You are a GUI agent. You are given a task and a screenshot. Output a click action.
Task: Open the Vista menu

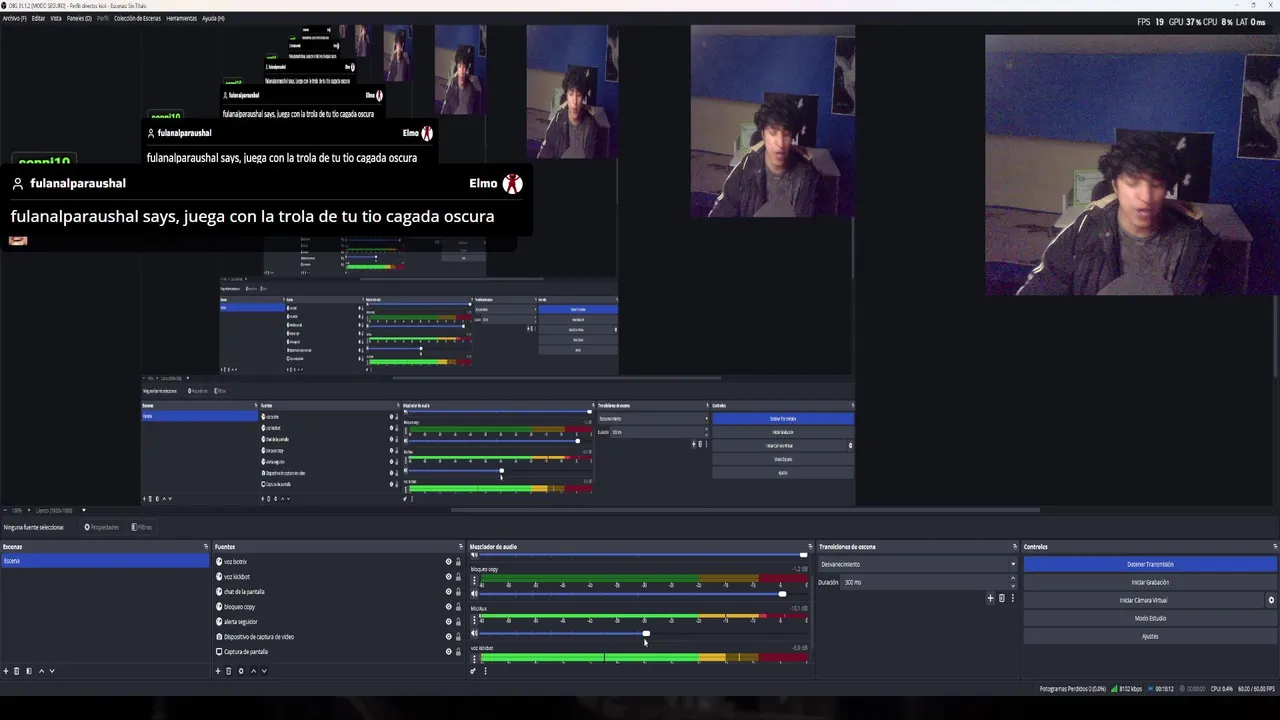56,18
